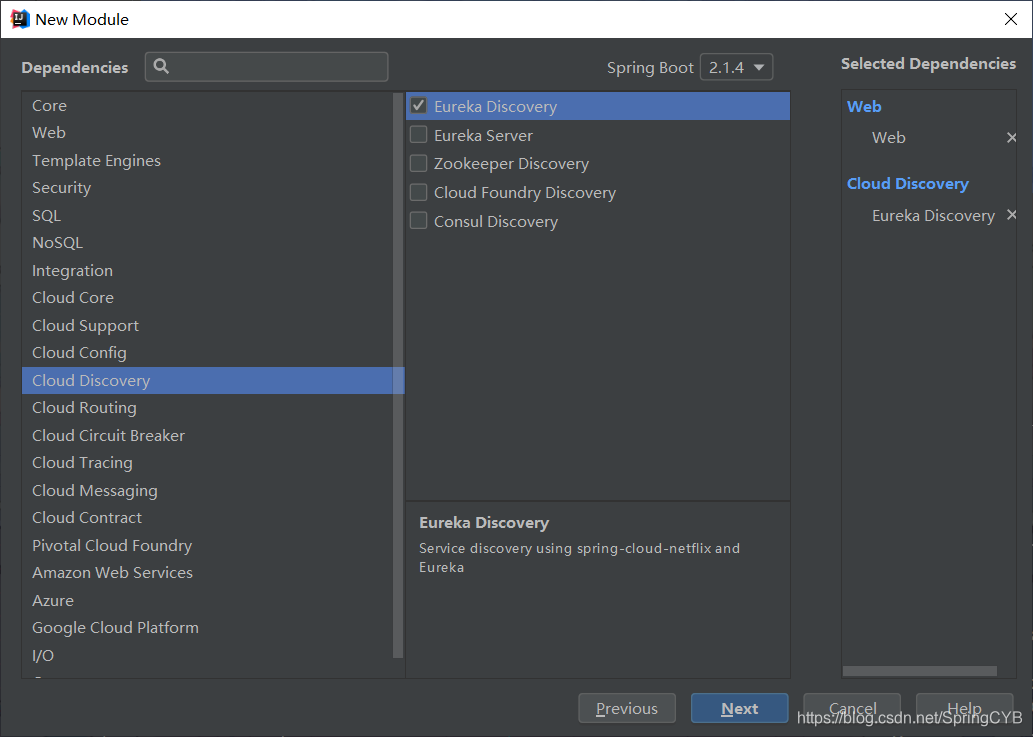Select the Web entry under Web group

click(888, 138)
